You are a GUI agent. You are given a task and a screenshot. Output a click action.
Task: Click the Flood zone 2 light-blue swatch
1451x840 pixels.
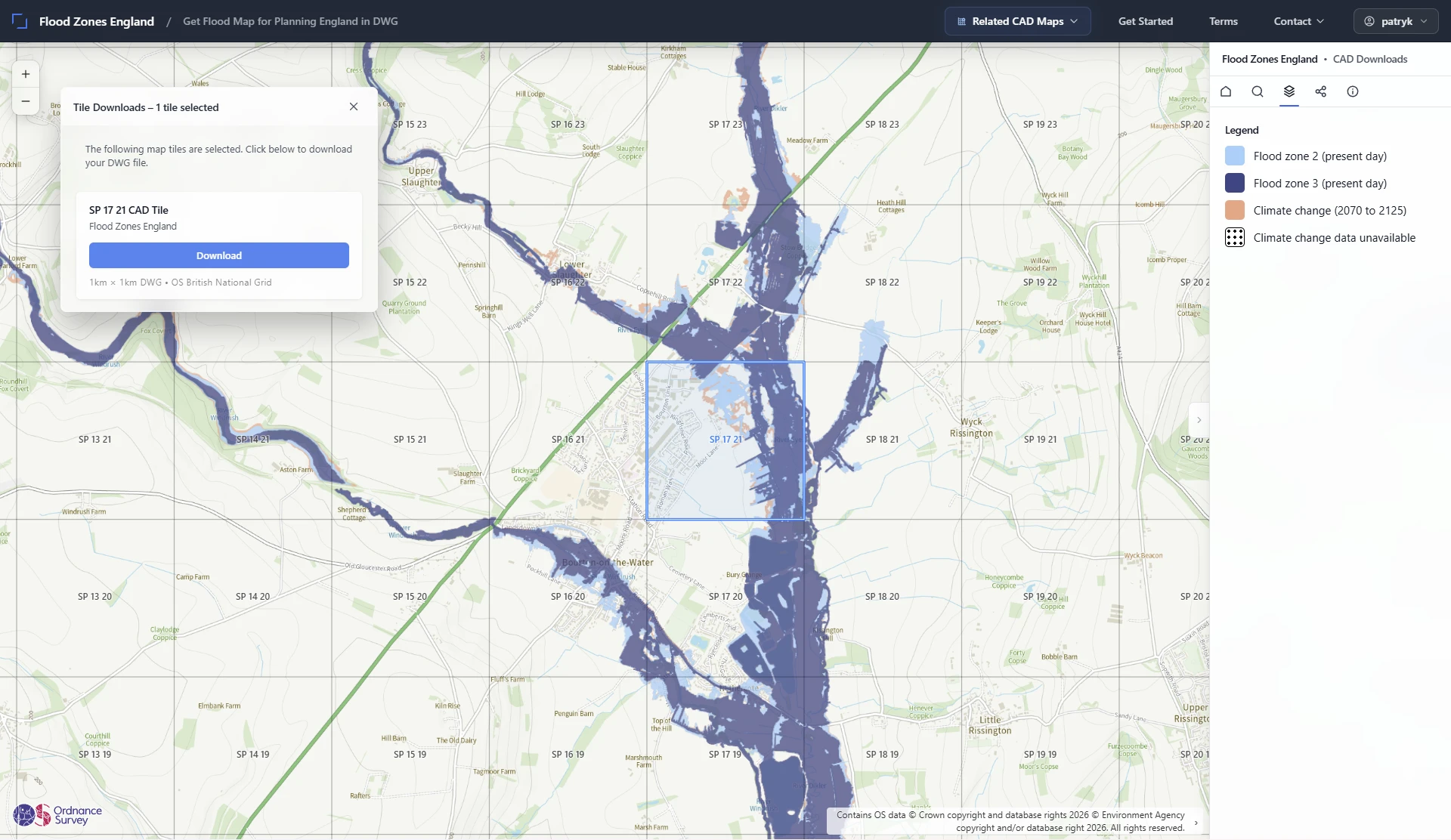click(x=1235, y=156)
